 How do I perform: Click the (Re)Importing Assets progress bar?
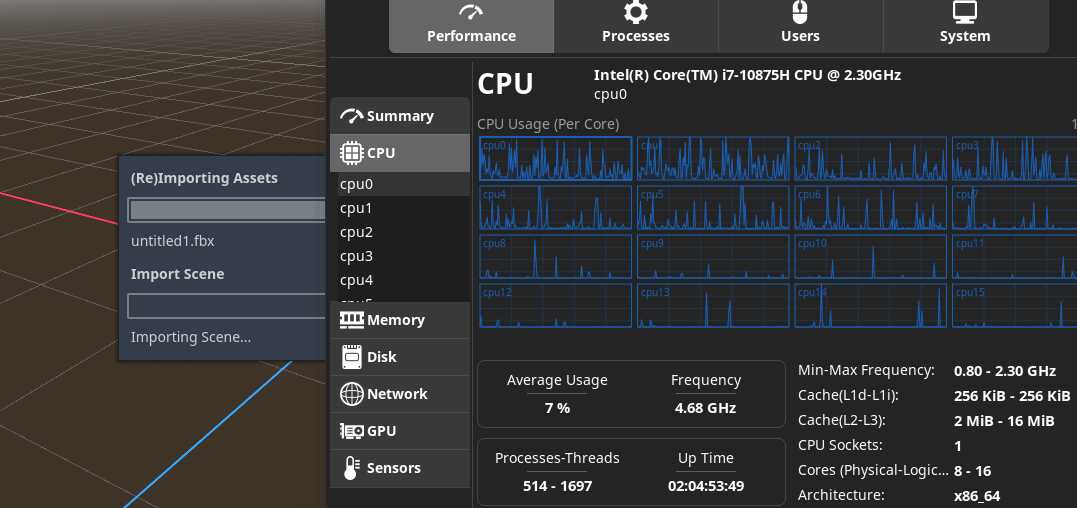click(227, 210)
